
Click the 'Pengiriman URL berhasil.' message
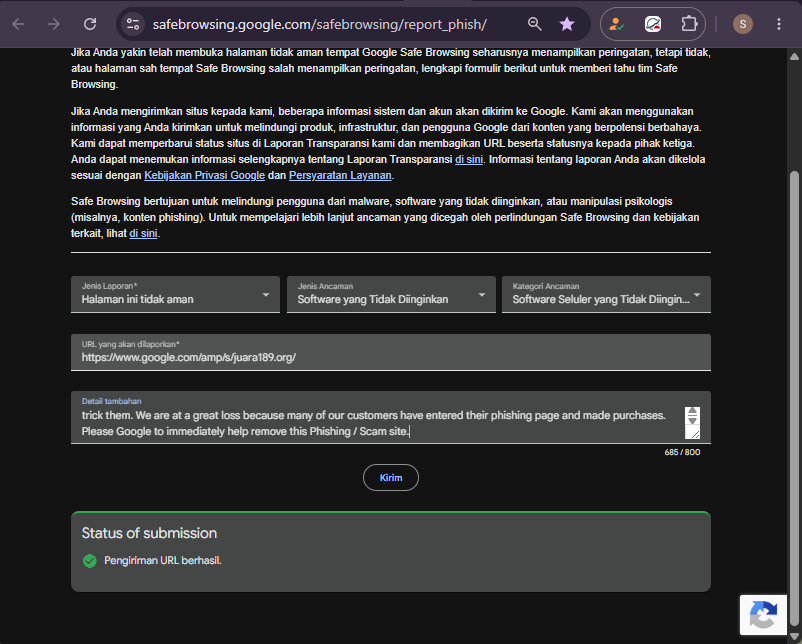pos(163,561)
